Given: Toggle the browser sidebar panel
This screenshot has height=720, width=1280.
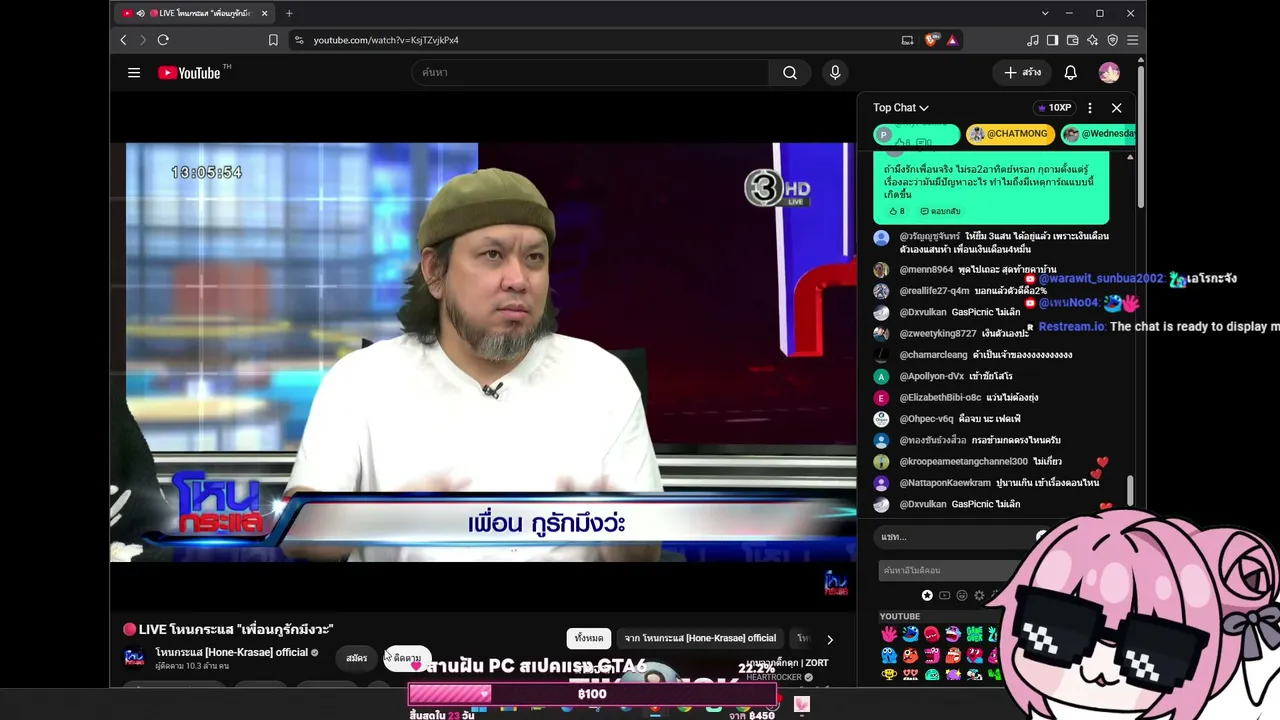Looking at the screenshot, I should point(1052,40).
